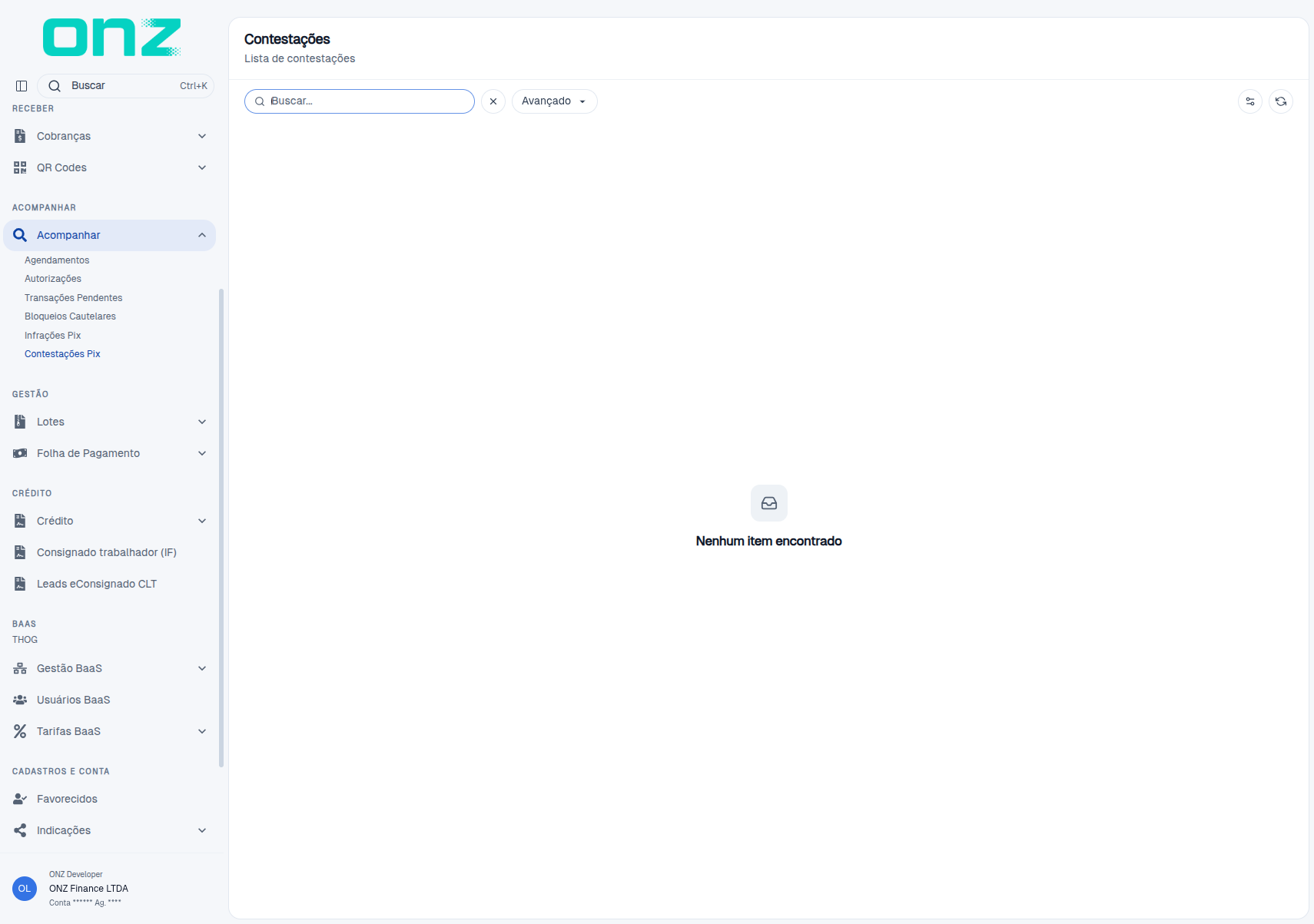
Task: Open Autorizações submenu item
Action: 53,279
